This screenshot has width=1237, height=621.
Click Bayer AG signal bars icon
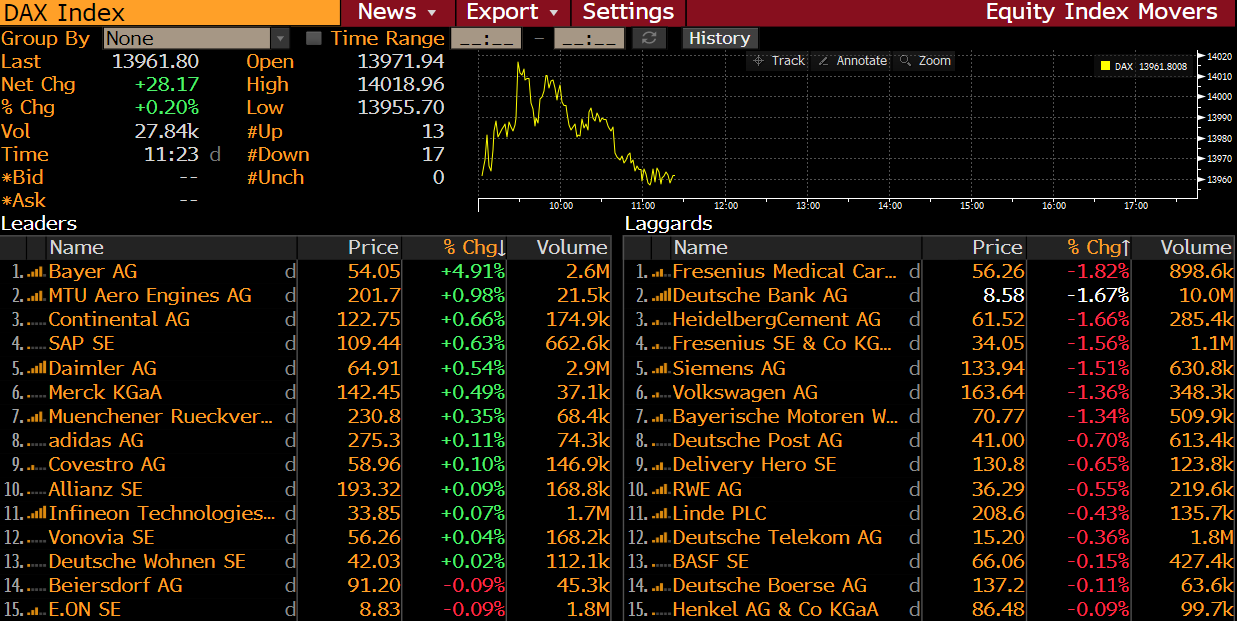(36, 272)
